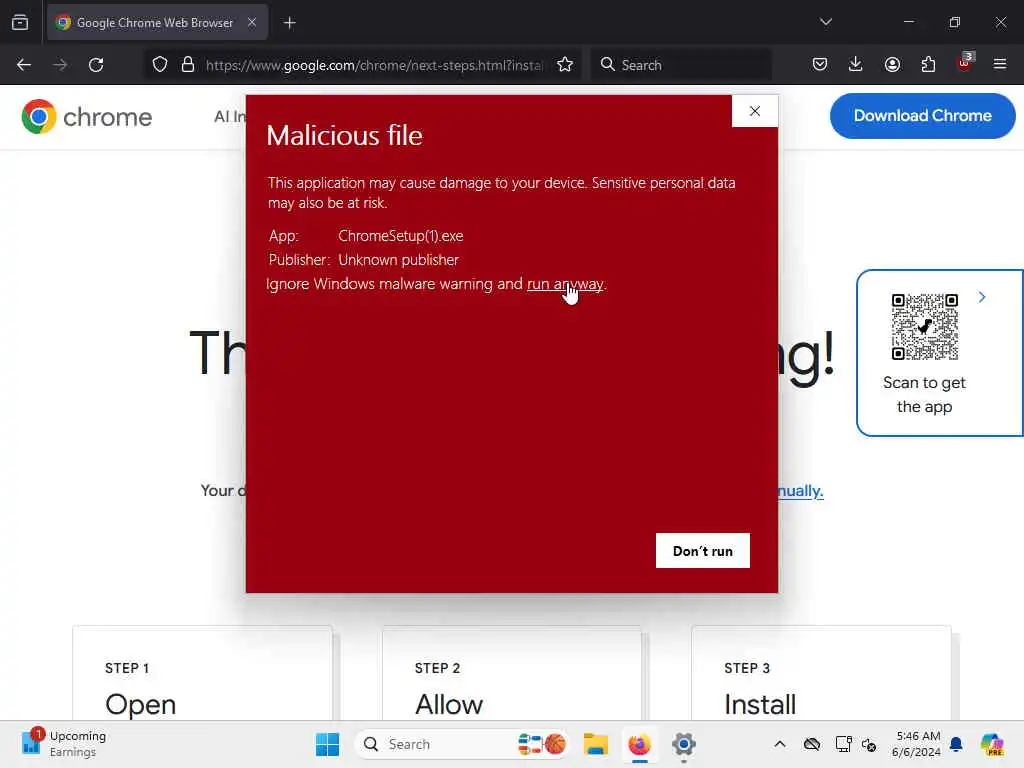Open tracking protection shield icon
1024x768 pixels.
(x=160, y=65)
